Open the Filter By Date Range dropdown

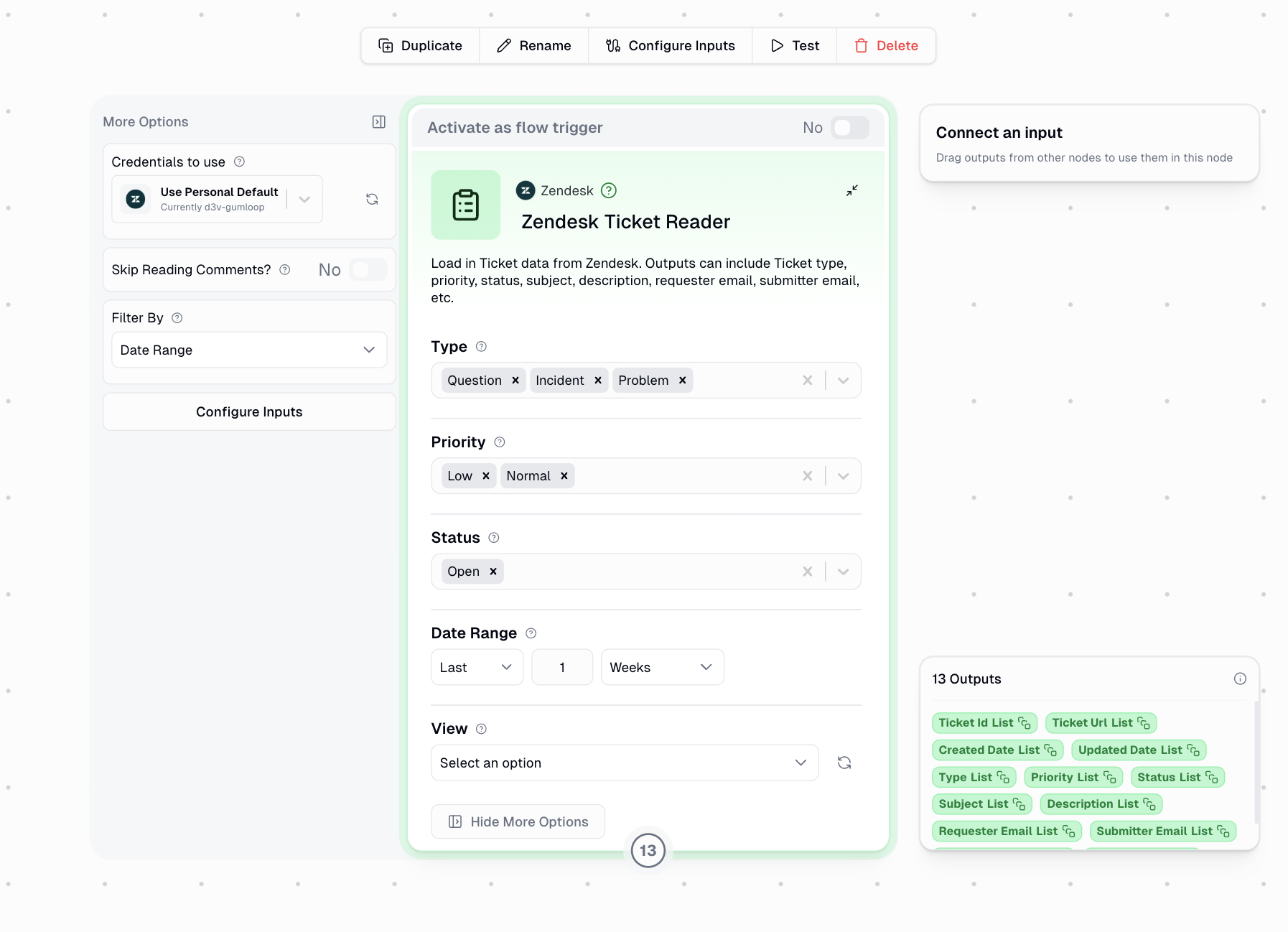click(x=248, y=350)
